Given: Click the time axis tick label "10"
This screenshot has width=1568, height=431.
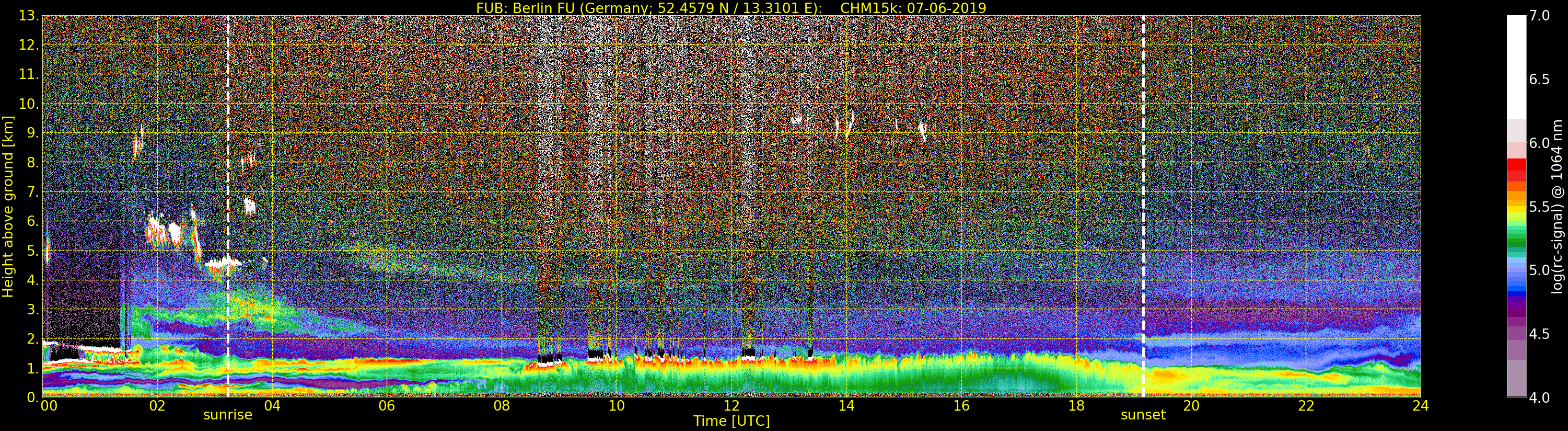Looking at the screenshot, I should [x=617, y=406].
